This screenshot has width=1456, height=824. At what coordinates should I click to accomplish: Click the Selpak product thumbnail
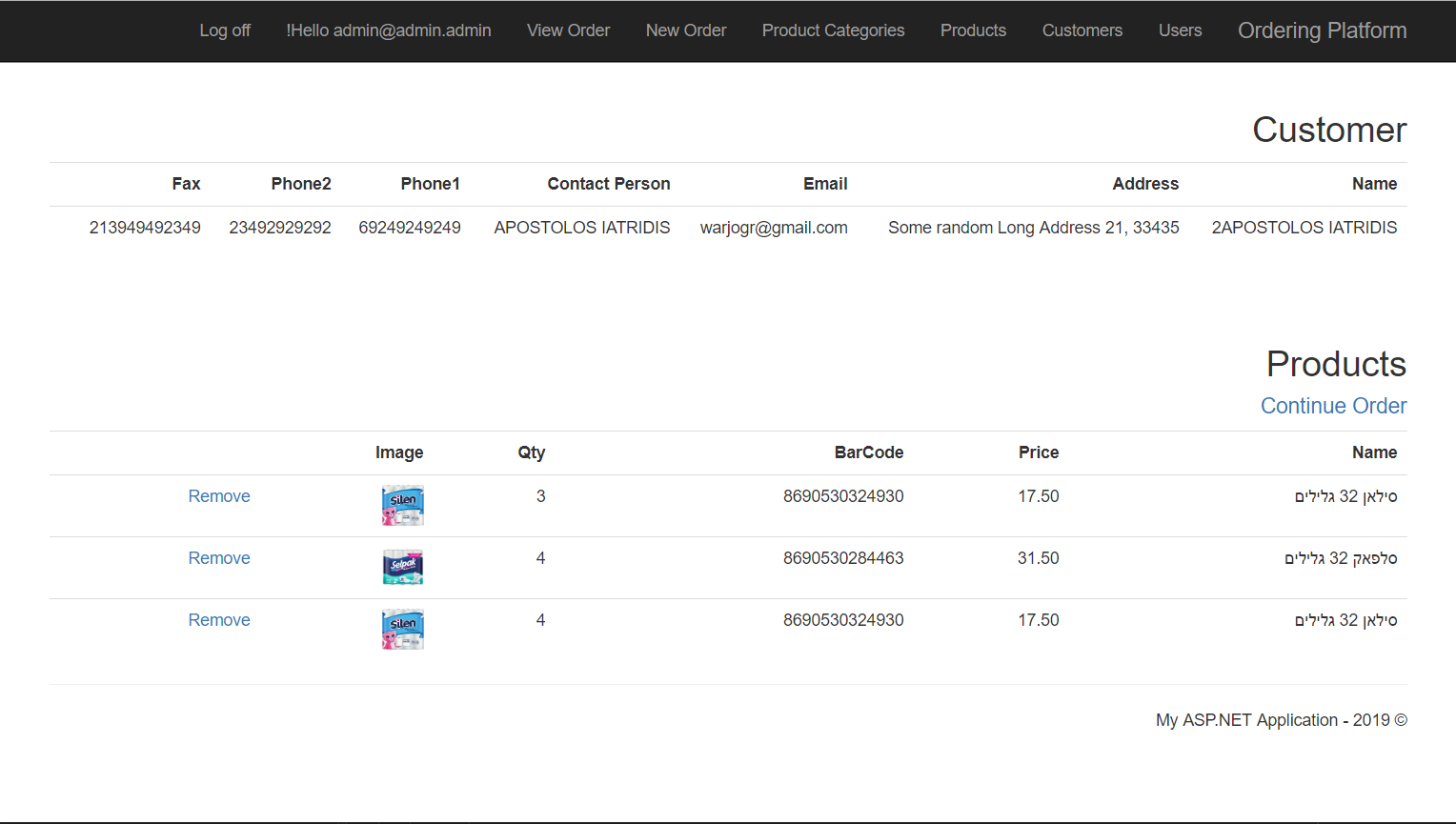402,567
